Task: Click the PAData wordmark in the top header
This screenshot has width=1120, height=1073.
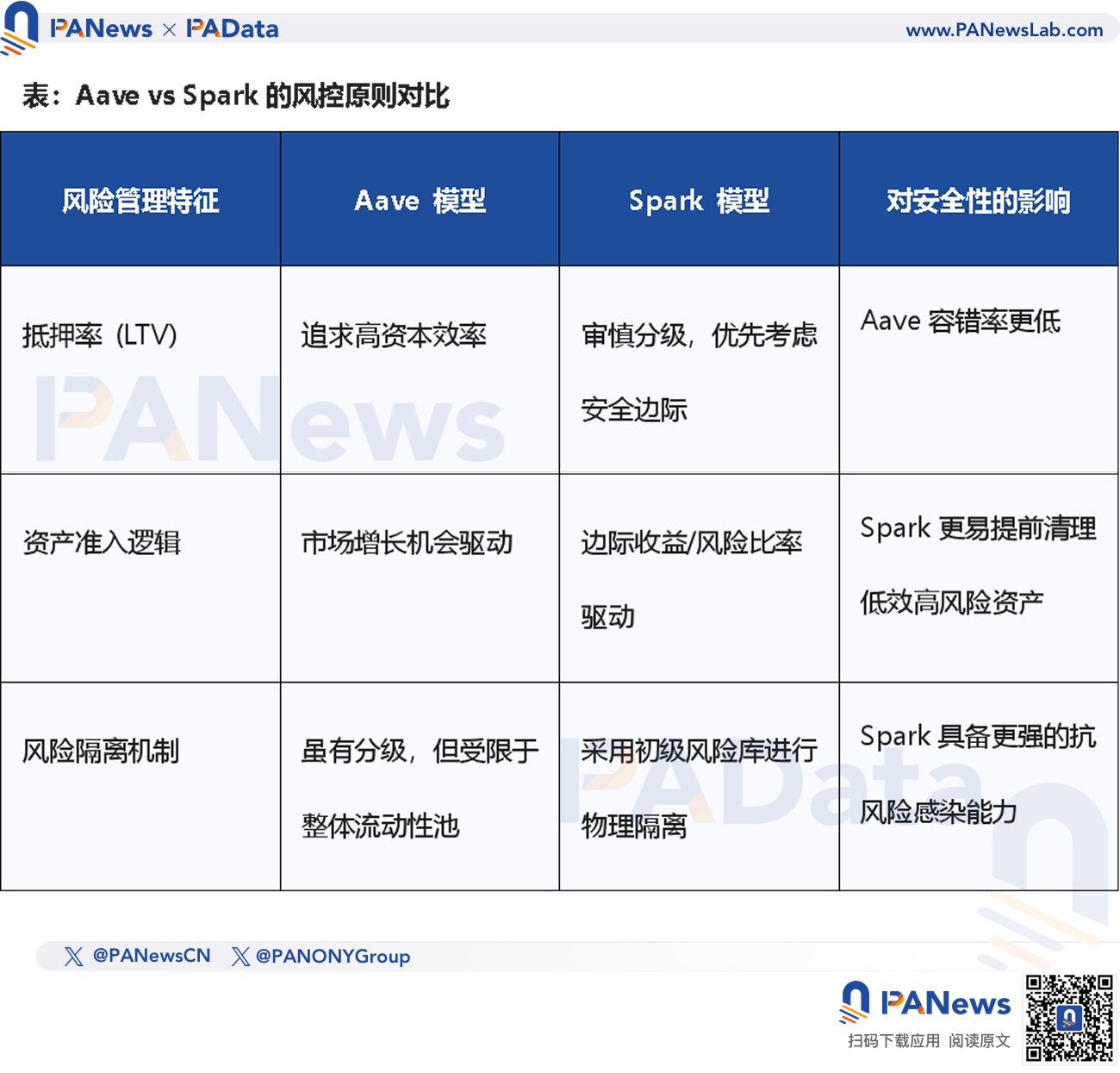Action: click(233, 29)
